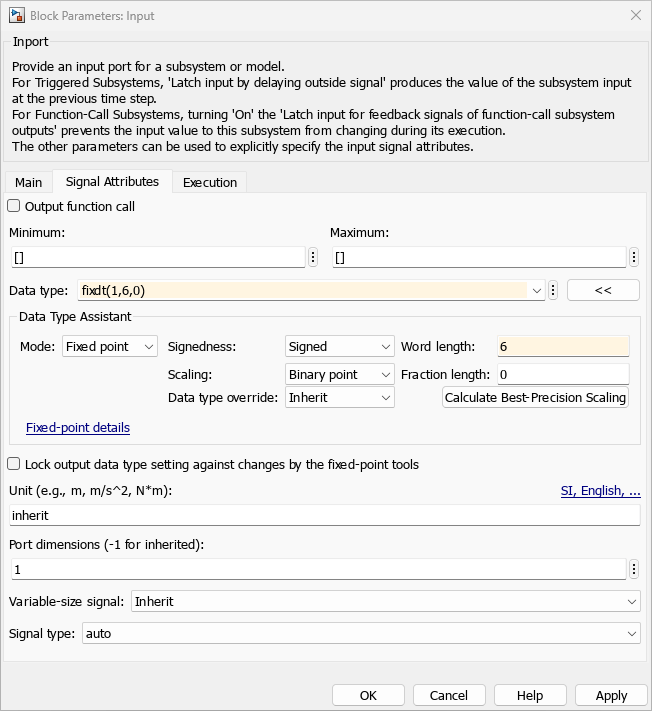652x711 pixels.
Task: Switch to the Main tab
Action: click(x=28, y=182)
